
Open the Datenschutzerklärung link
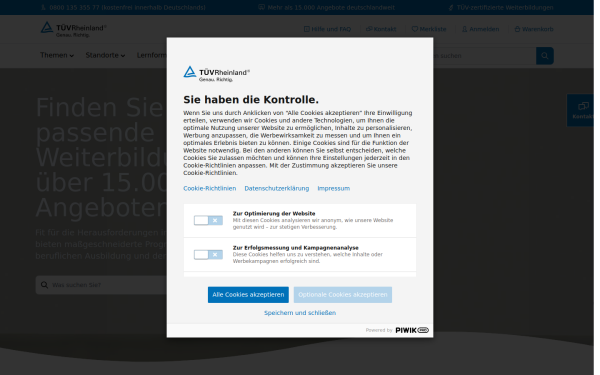click(276, 188)
